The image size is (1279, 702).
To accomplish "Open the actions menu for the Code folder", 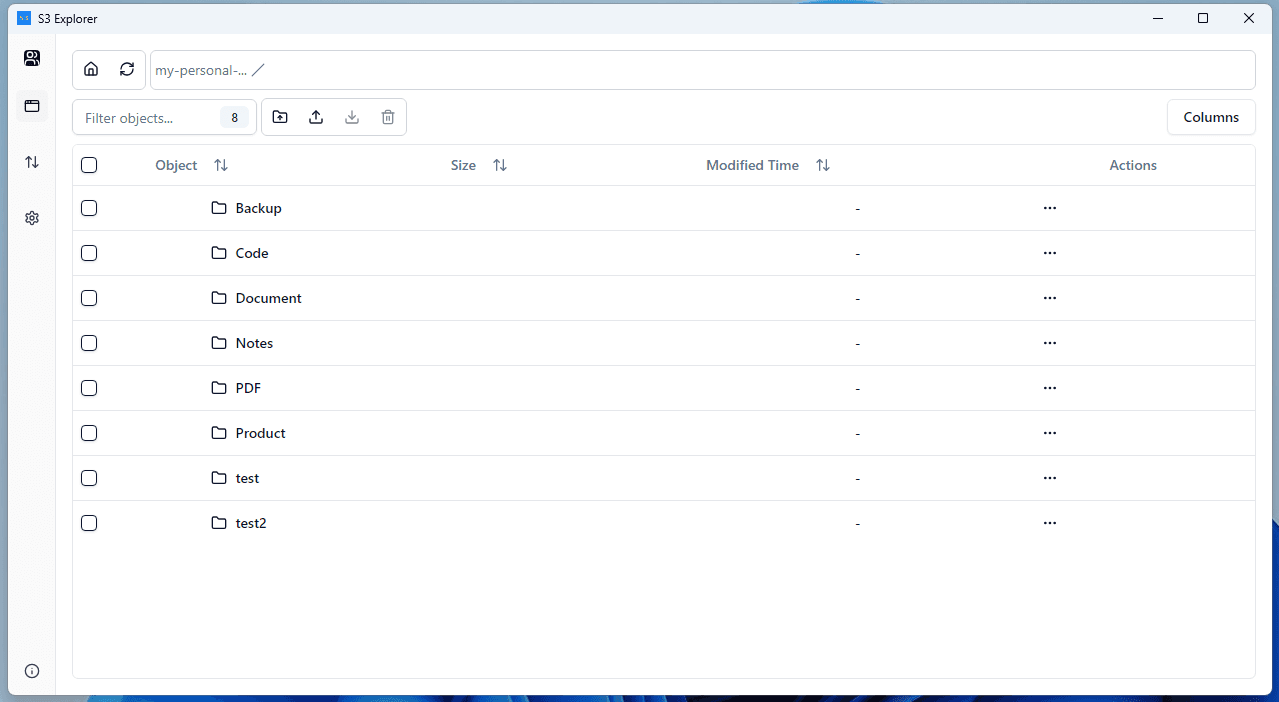I will 1049,253.
